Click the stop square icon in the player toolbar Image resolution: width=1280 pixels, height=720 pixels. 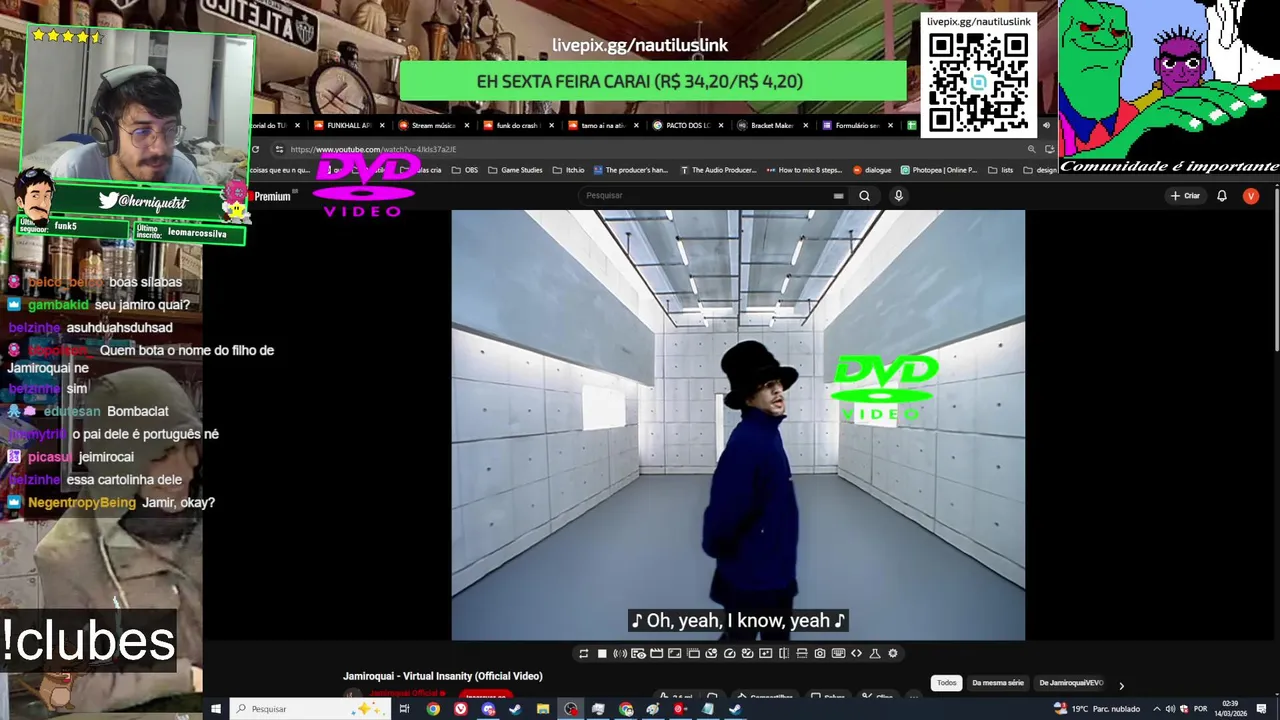[602, 654]
